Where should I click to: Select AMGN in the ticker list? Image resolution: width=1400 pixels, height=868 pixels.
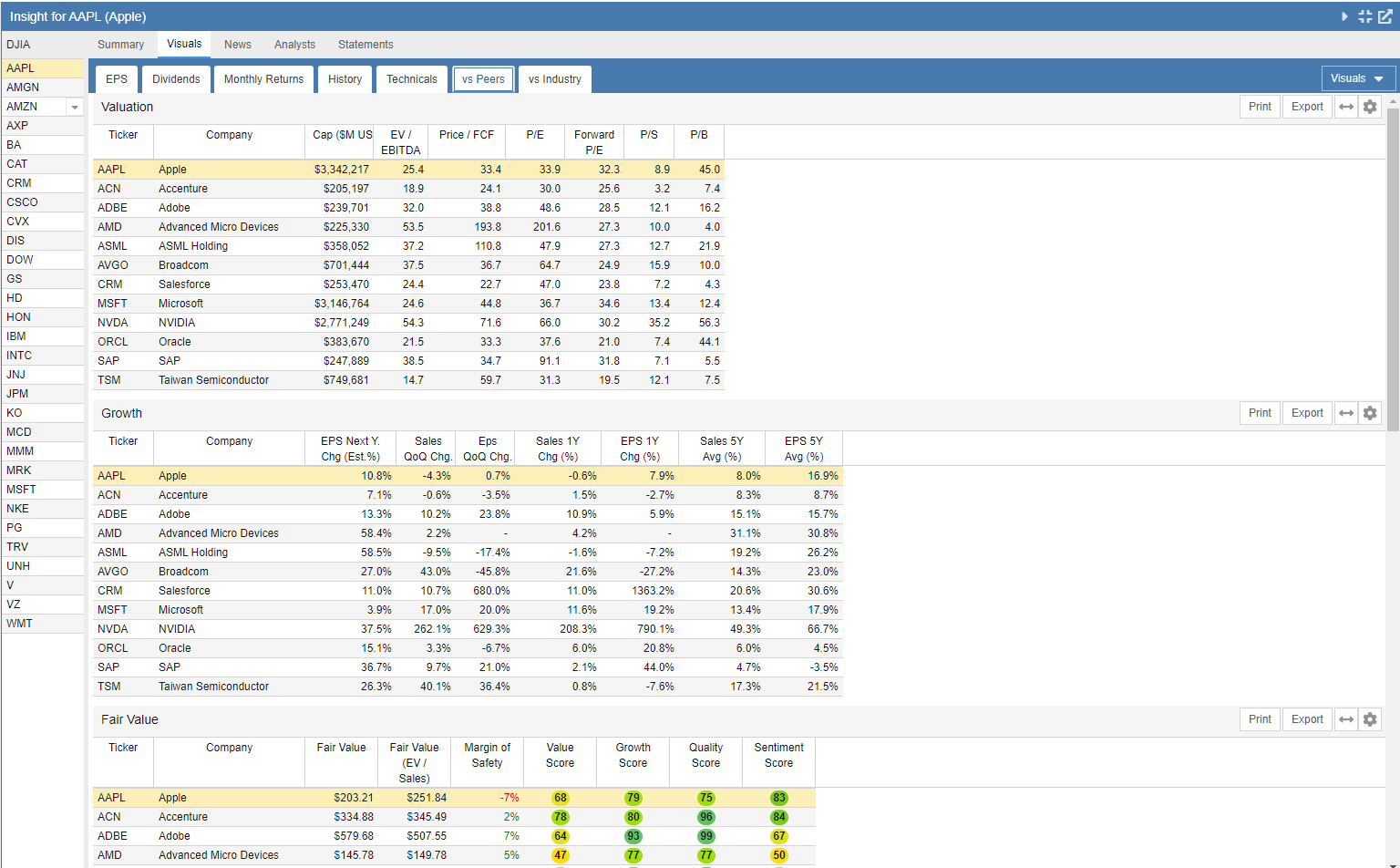point(43,88)
